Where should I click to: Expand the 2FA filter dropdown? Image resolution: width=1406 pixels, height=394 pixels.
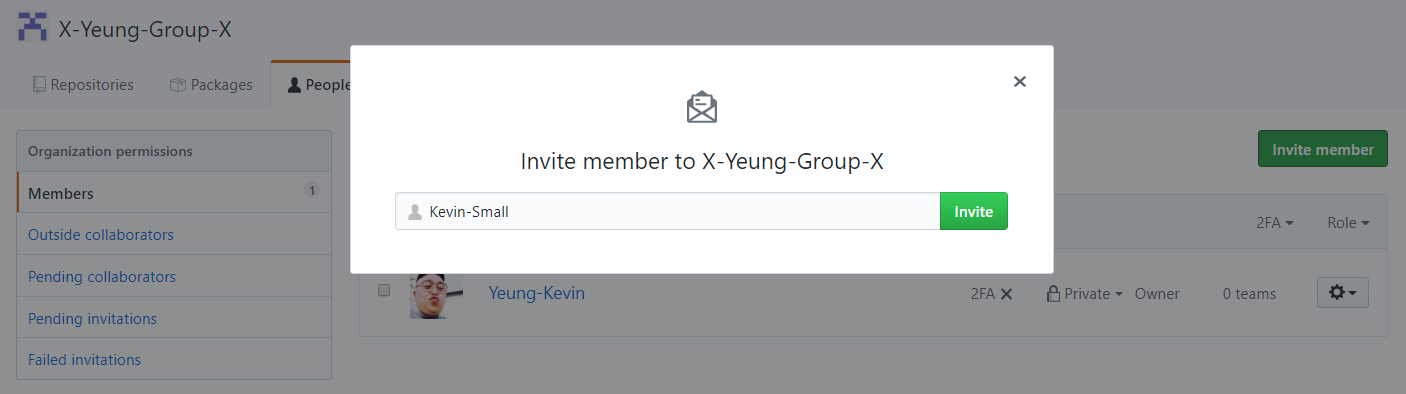point(1275,223)
